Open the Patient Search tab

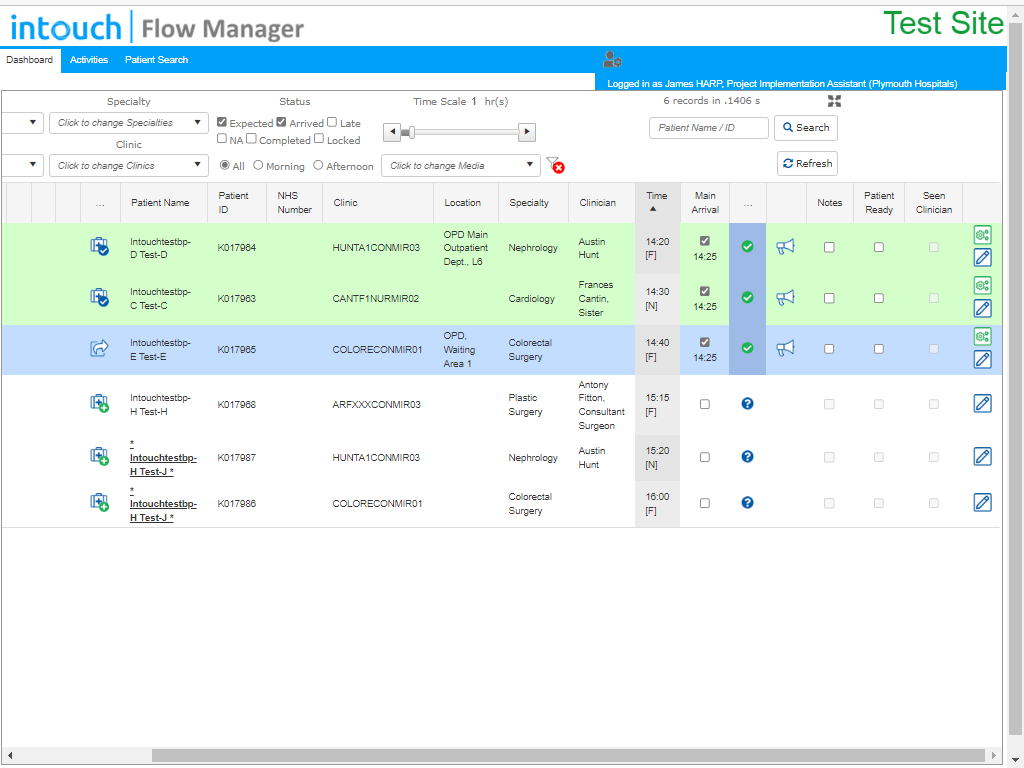pyautogui.click(x=156, y=59)
